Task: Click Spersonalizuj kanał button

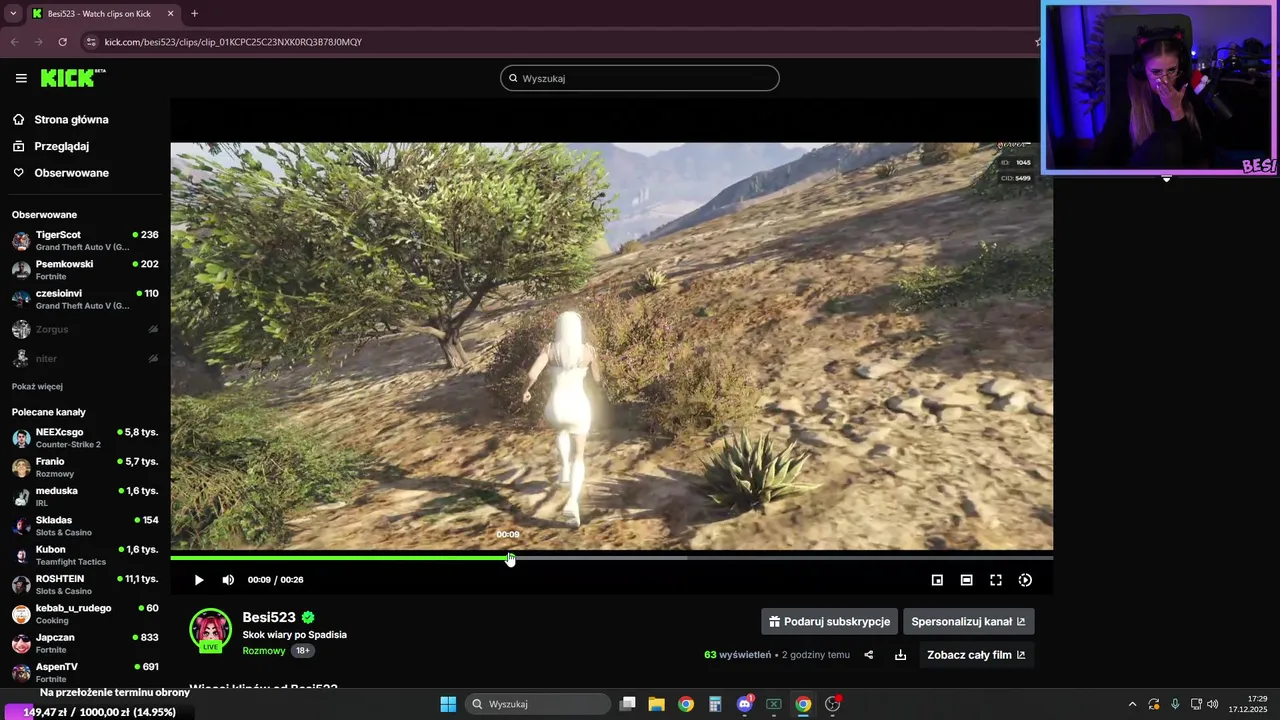Action: pos(968,621)
